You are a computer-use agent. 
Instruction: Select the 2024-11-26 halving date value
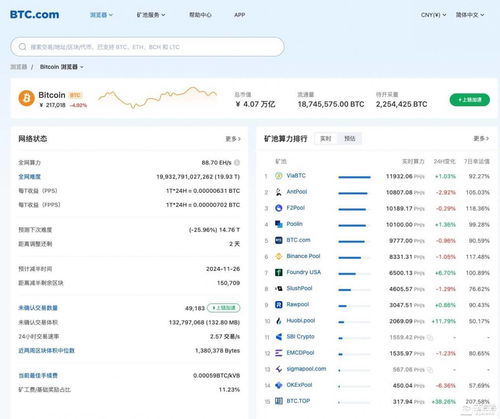tap(223, 269)
